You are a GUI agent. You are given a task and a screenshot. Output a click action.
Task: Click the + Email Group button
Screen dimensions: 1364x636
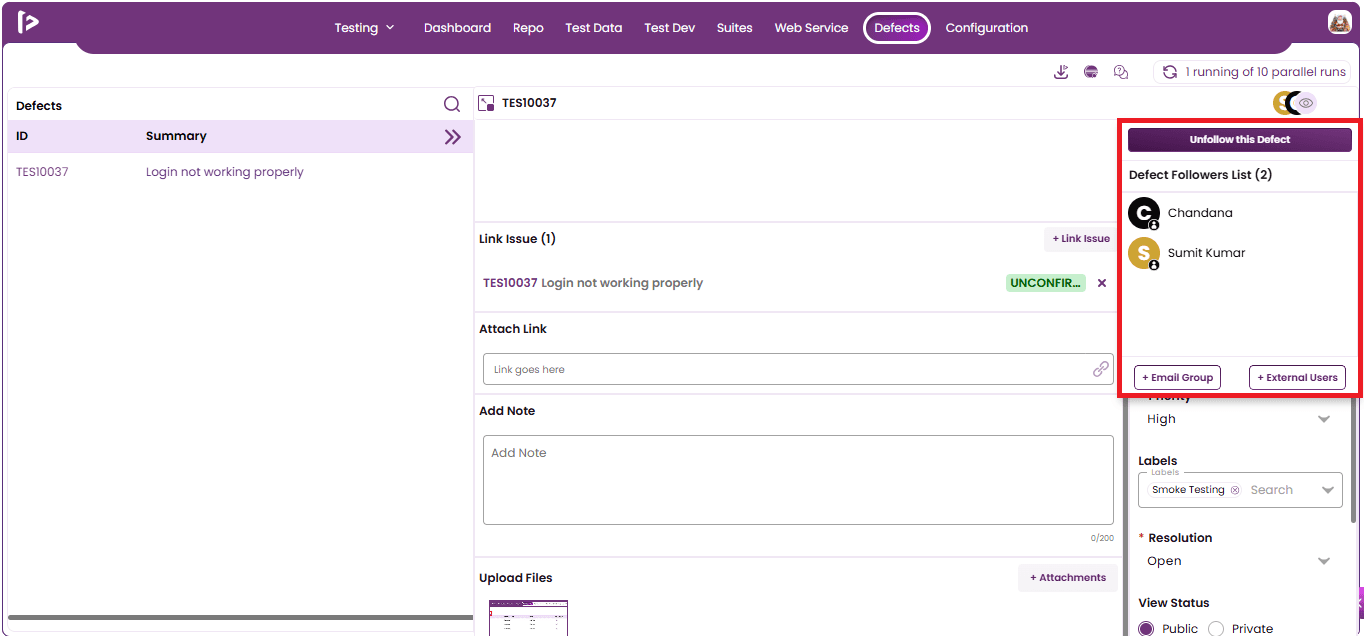tap(1177, 378)
